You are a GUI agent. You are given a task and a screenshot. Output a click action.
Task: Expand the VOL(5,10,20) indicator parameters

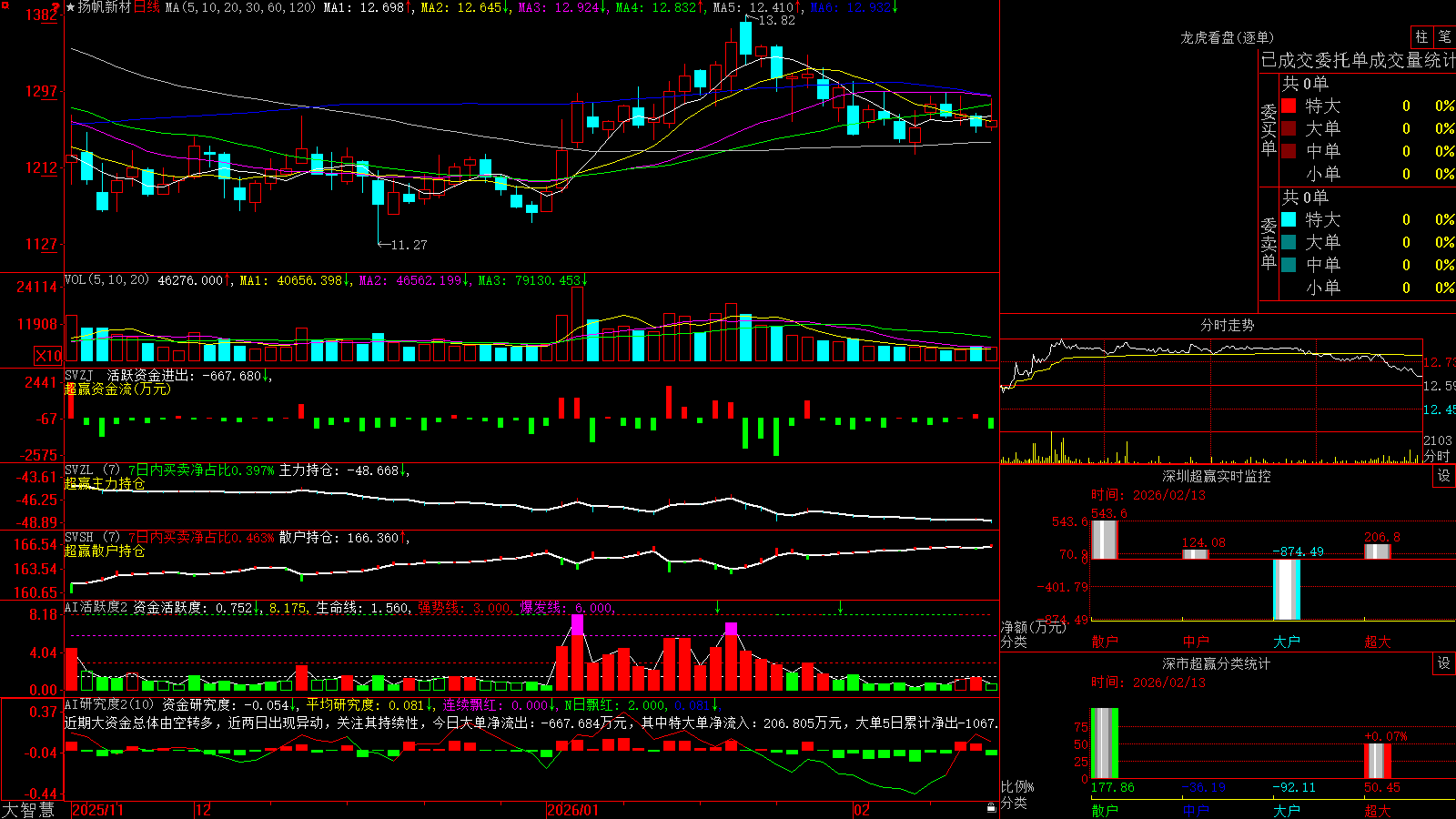coord(106,280)
